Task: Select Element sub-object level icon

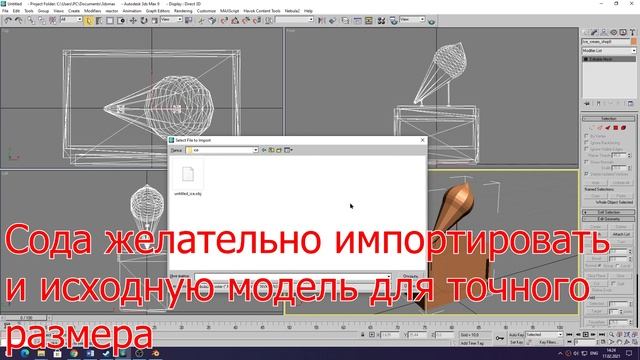Action: click(624, 128)
